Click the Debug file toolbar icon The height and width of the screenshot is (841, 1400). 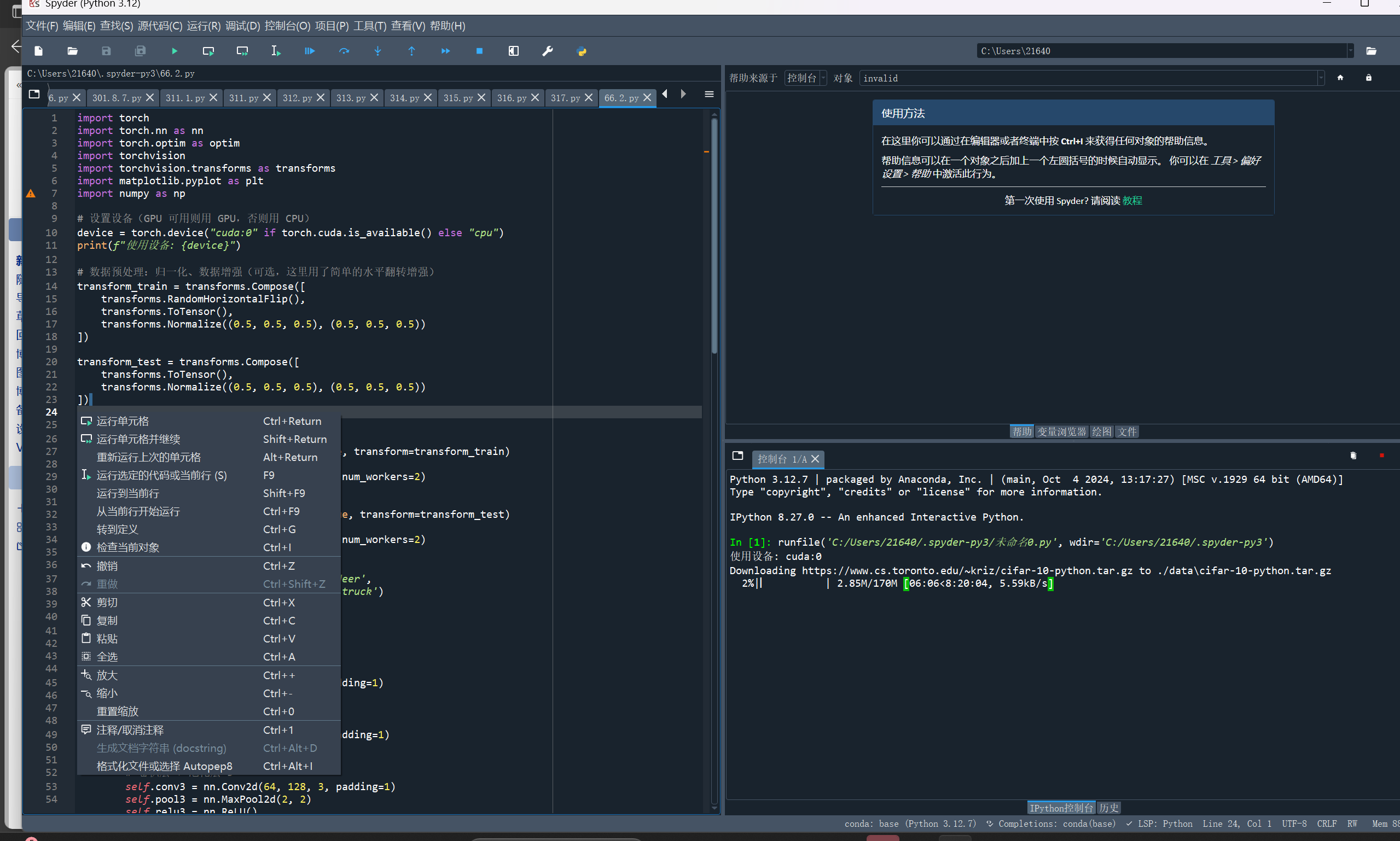tap(310, 51)
